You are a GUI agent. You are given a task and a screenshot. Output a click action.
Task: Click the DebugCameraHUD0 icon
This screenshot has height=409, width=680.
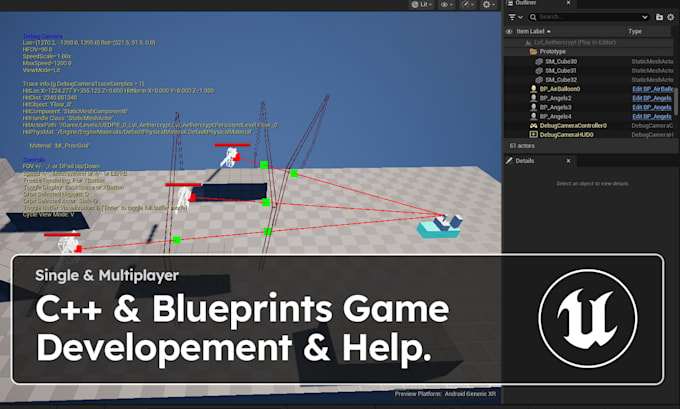click(x=534, y=134)
